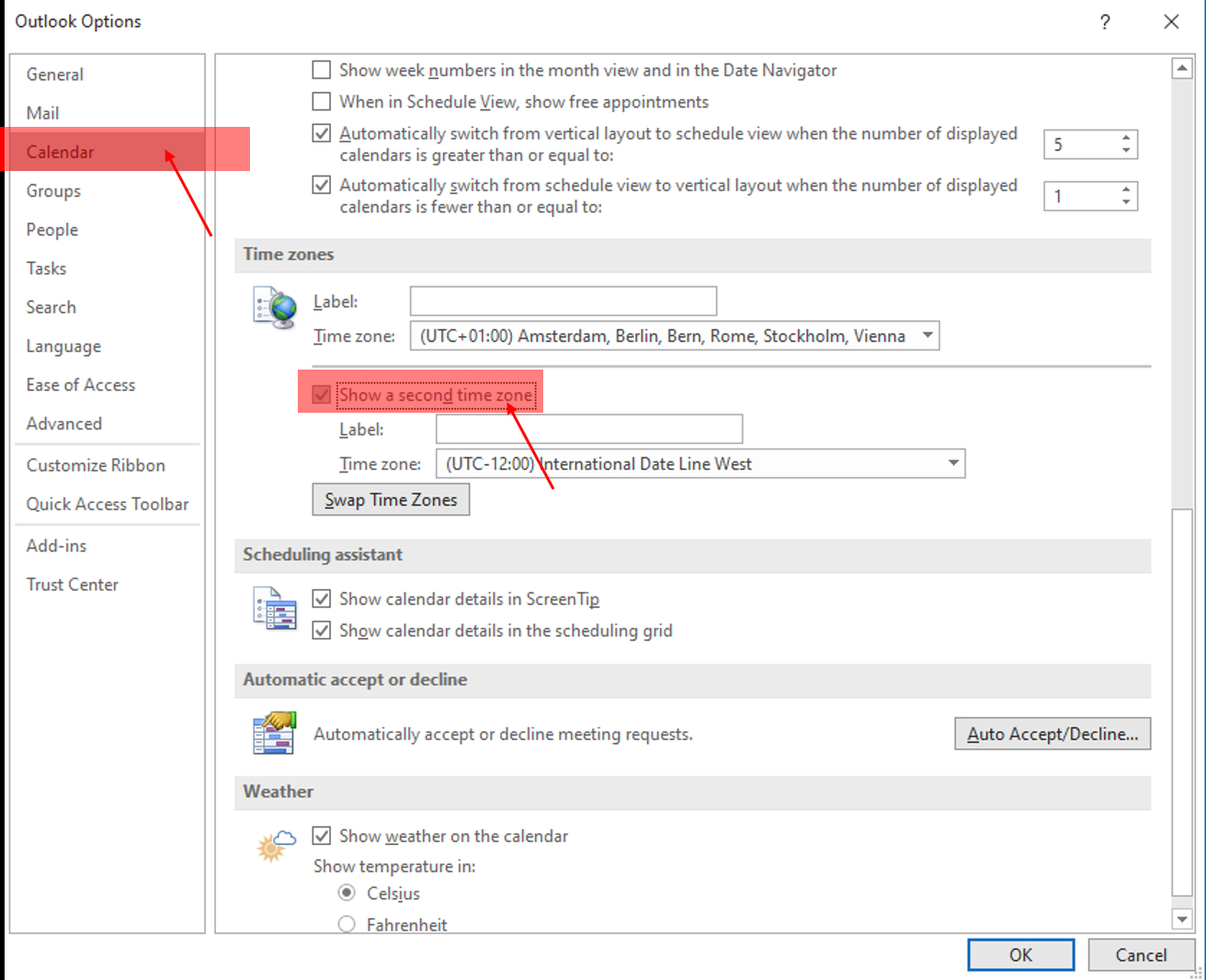Click the time zone globe icon
This screenshot has width=1206, height=980.
(x=275, y=308)
